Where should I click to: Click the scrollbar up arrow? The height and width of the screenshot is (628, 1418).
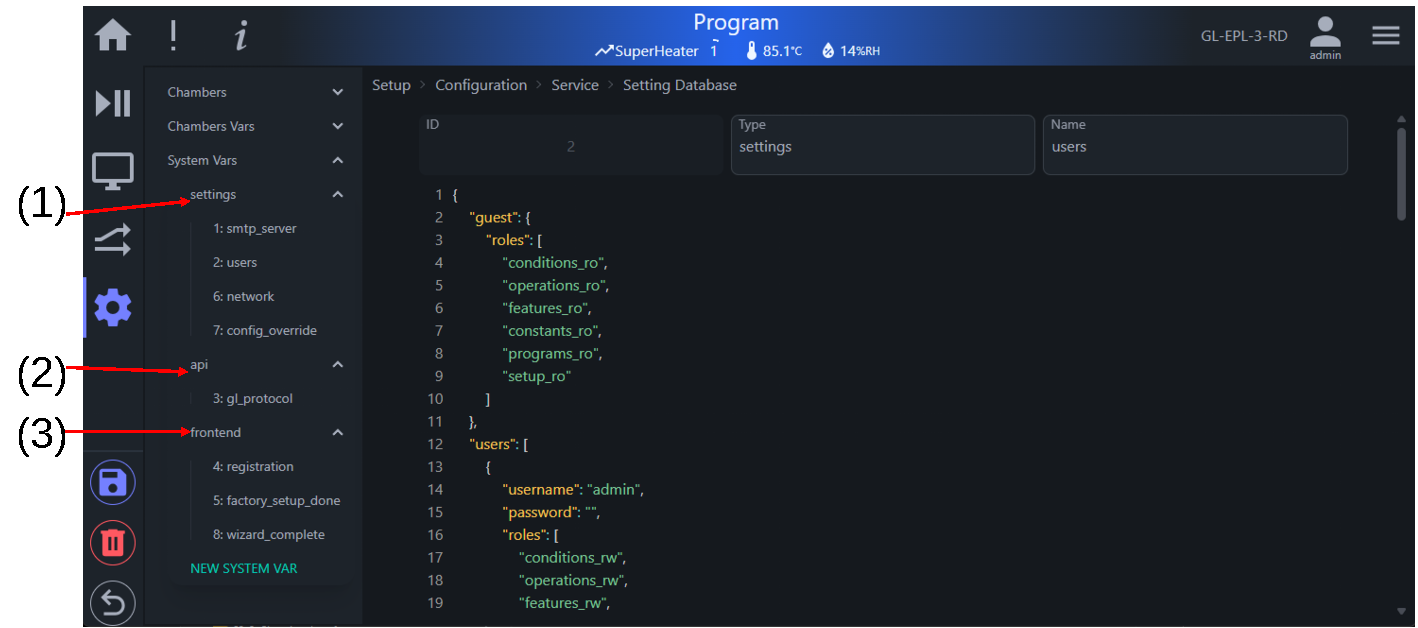tap(1400, 120)
